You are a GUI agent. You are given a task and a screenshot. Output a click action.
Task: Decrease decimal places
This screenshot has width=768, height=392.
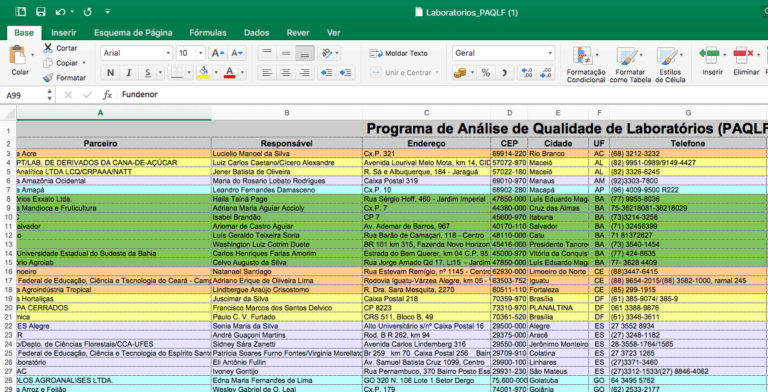pyautogui.click(x=547, y=73)
